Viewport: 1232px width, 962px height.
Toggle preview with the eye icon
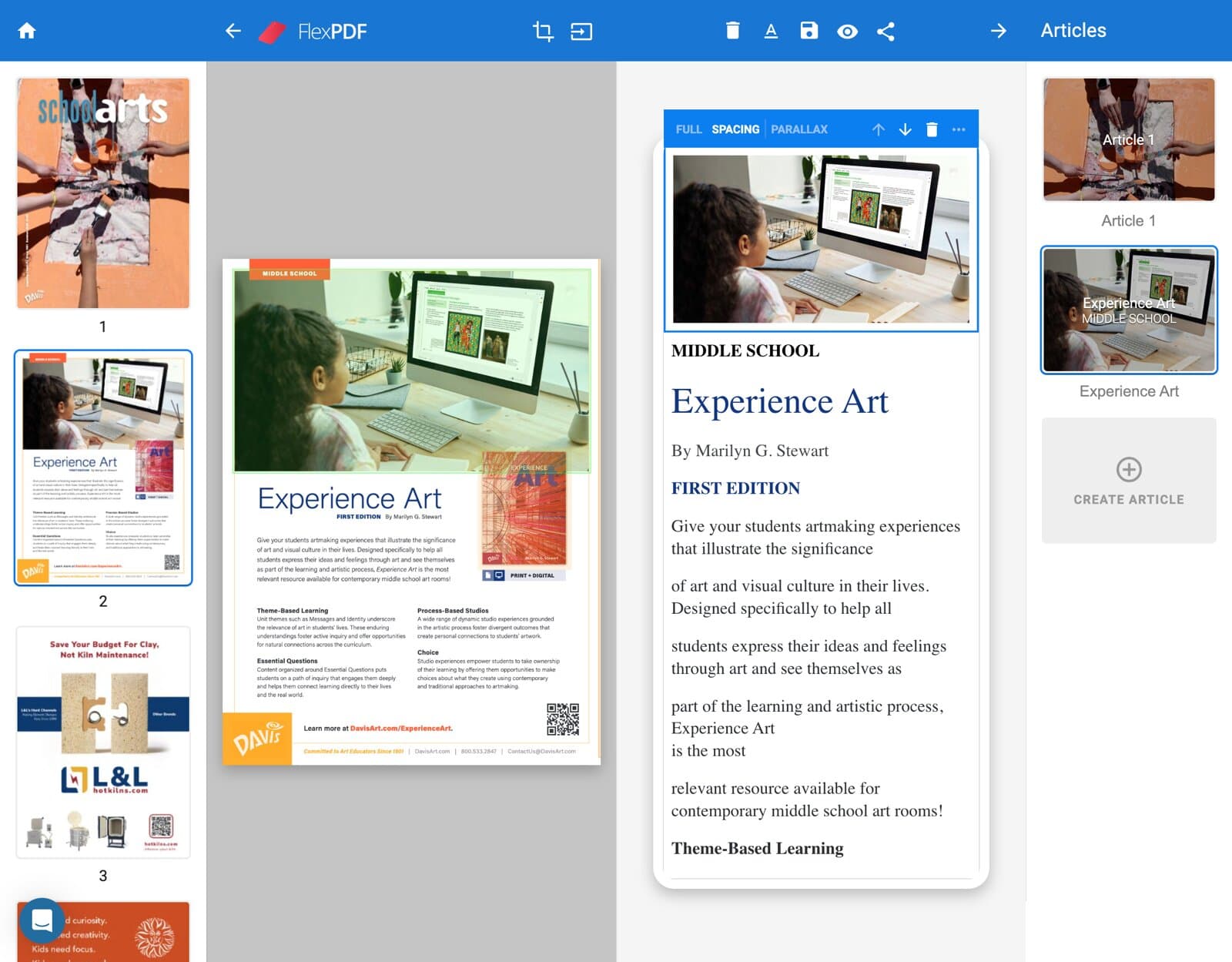coord(847,32)
